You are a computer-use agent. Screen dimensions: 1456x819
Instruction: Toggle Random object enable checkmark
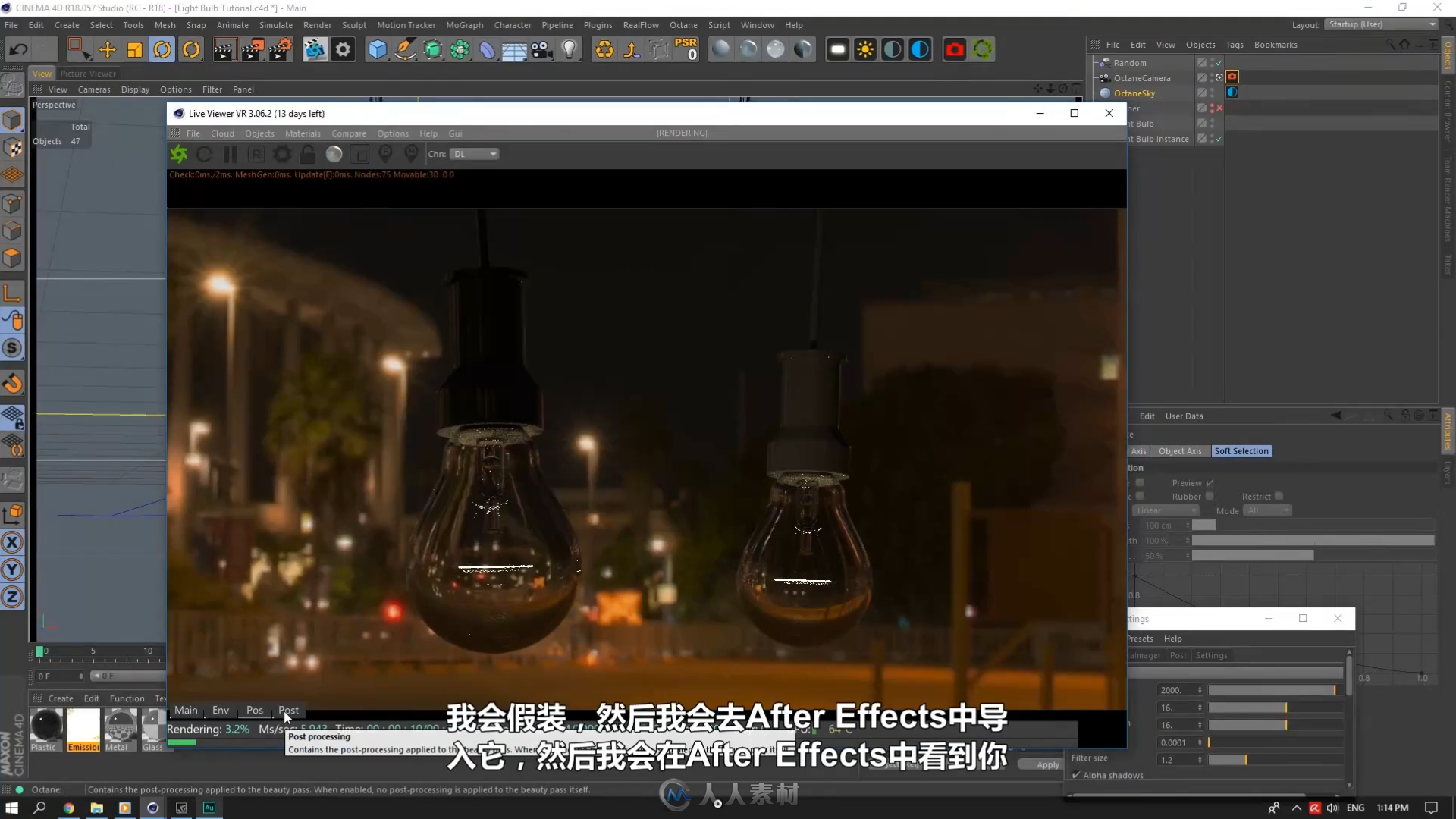(1219, 63)
